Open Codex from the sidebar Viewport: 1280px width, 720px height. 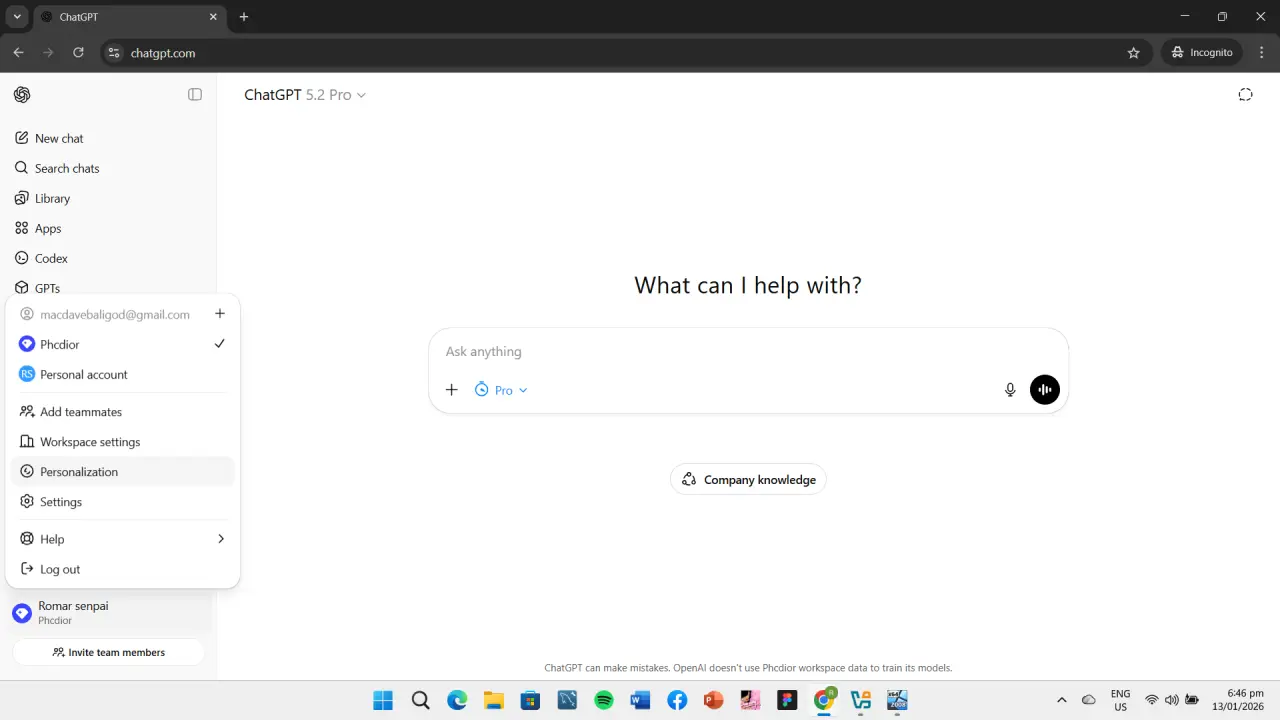(x=108, y=258)
